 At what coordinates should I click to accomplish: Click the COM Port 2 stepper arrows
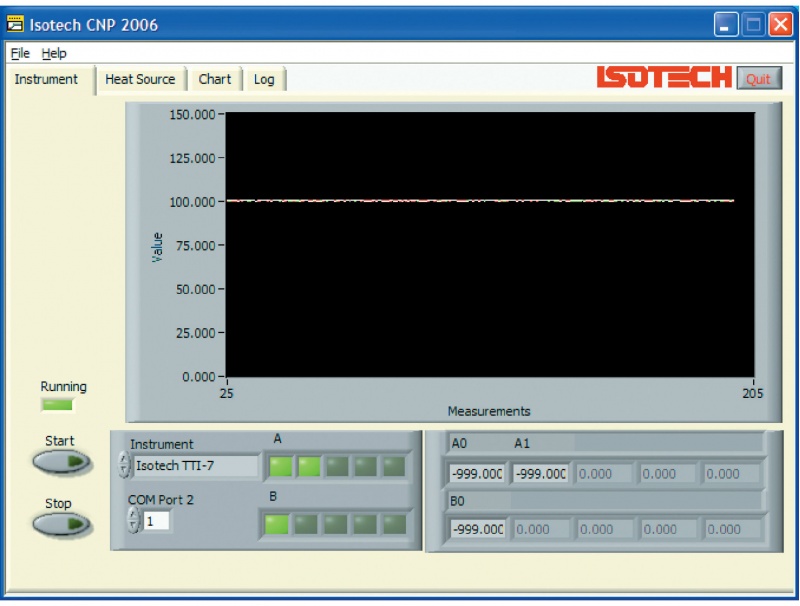132,521
